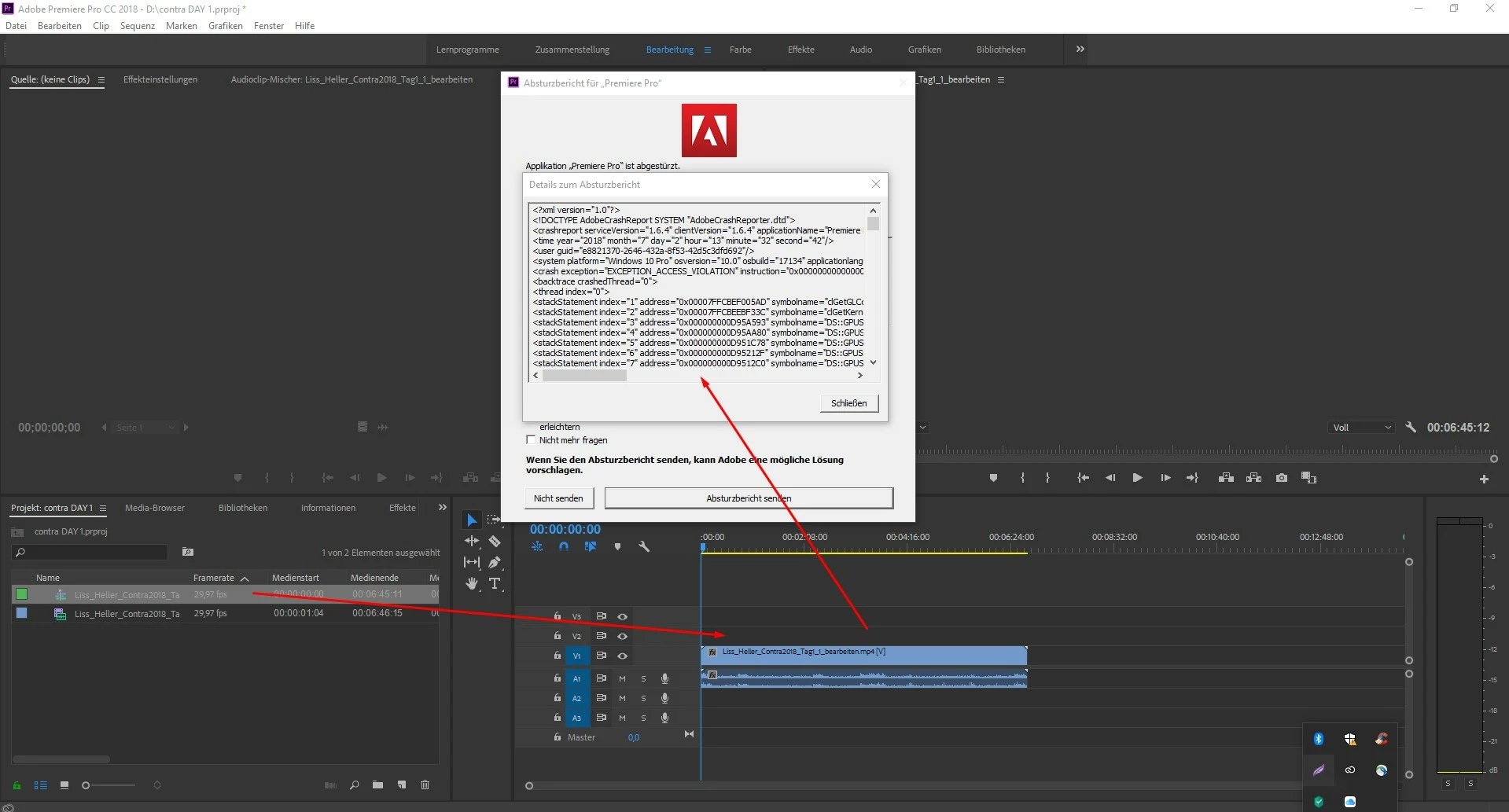Viewport: 1509px width, 812px height.
Task: Select the Type tool
Action: (x=495, y=583)
